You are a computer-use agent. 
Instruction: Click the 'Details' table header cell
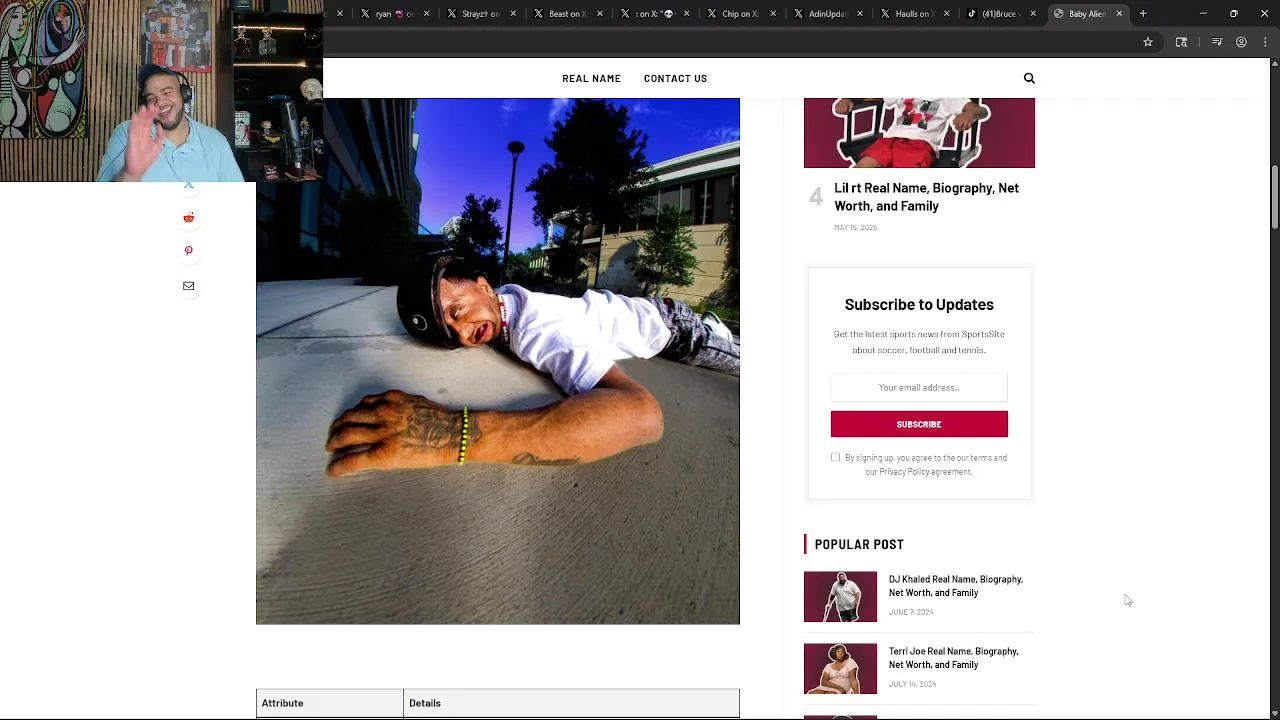point(571,703)
